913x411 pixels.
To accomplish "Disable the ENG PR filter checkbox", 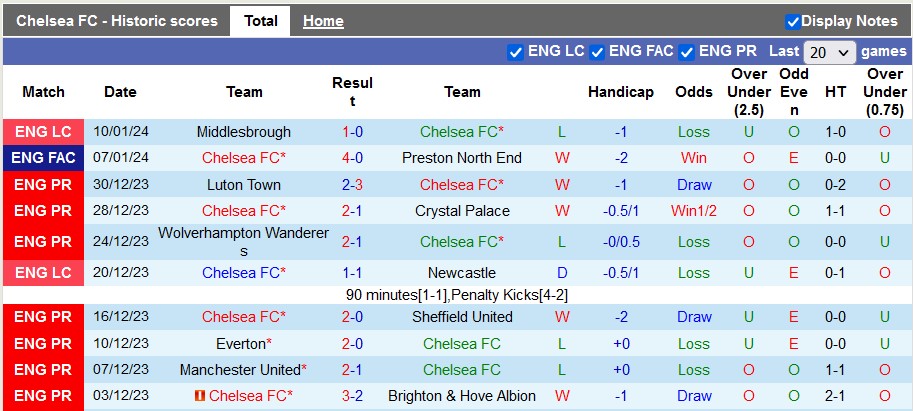I will click(687, 52).
